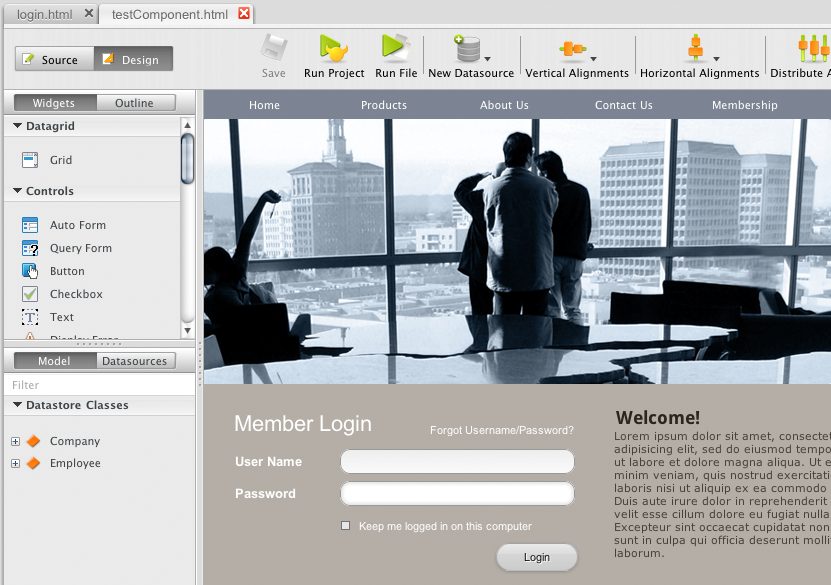The image size is (831, 585).
Task: Click the New Datasource icon
Action: pyautogui.click(x=467, y=48)
